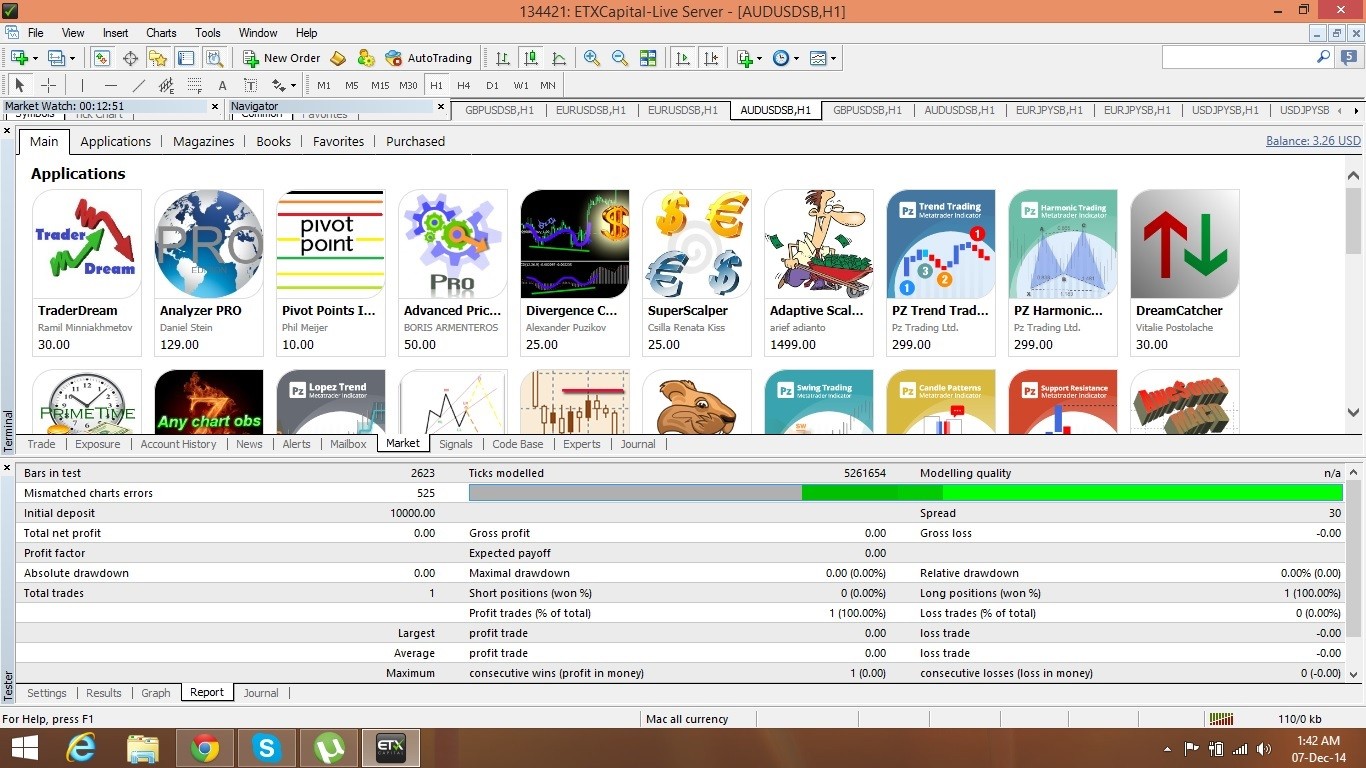The height and width of the screenshot is (768, 1366).
Task: Open MetaEditor via the yellow book icon
Action: pos(338,58)
